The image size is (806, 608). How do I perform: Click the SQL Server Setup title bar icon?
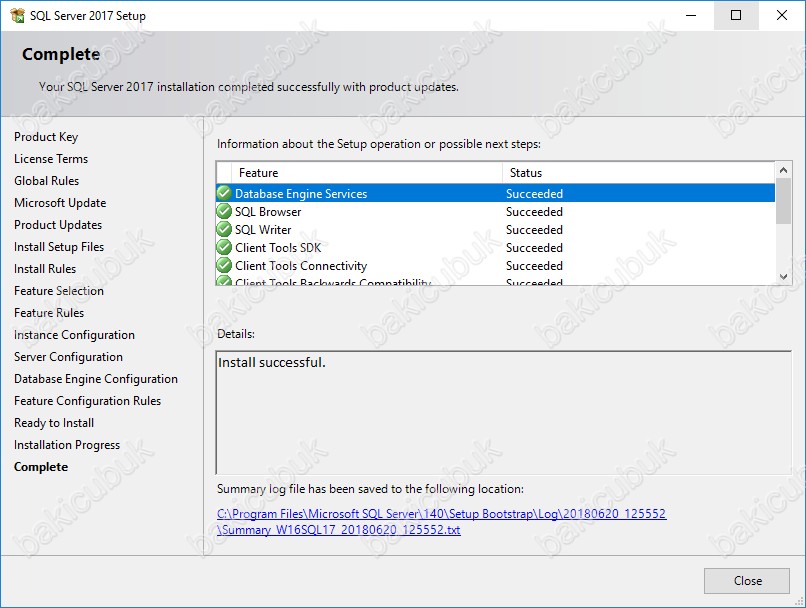pos(17,15)
